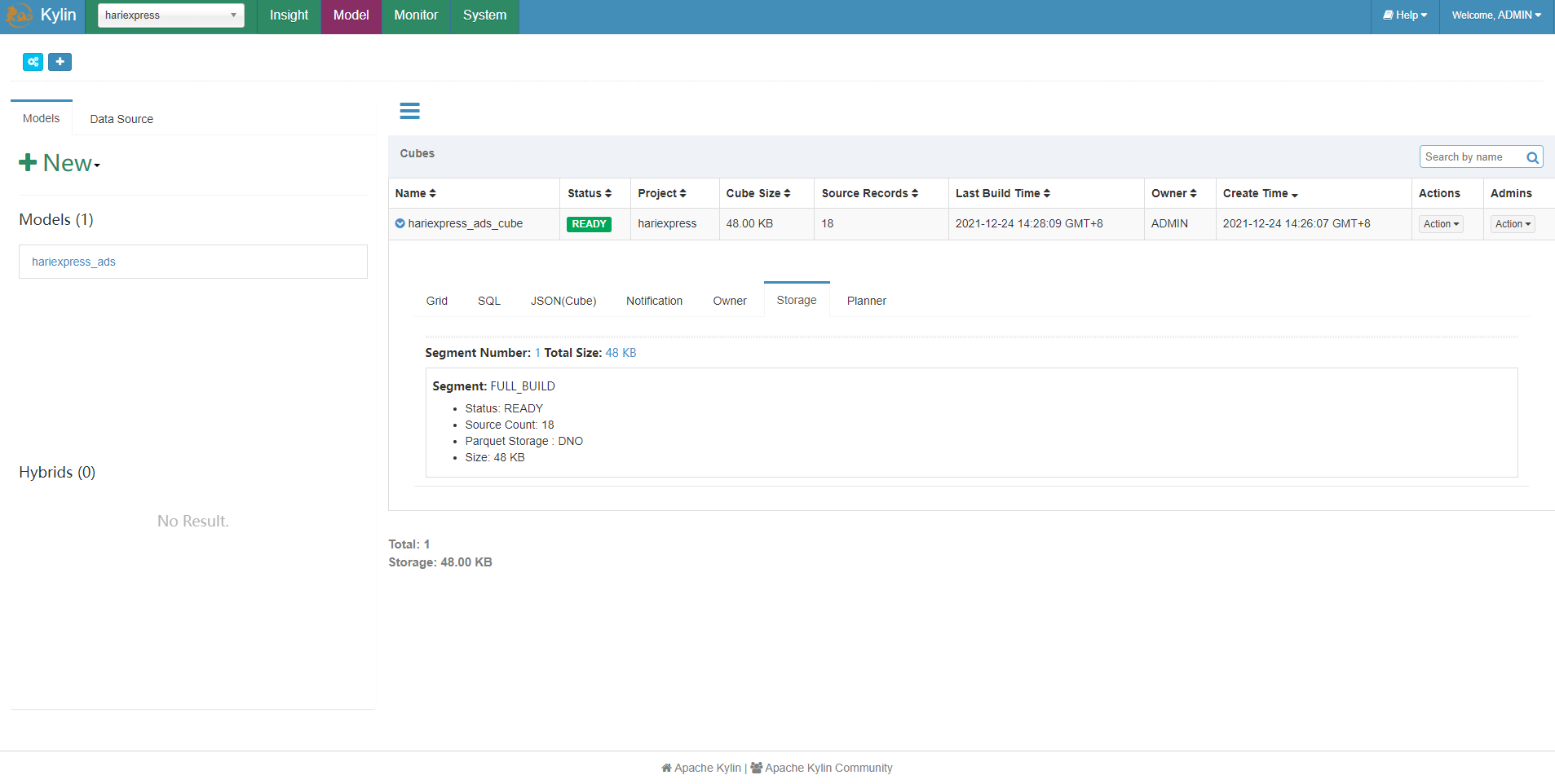
Task: Sort cubes by Create Time
Action: 1261,193
